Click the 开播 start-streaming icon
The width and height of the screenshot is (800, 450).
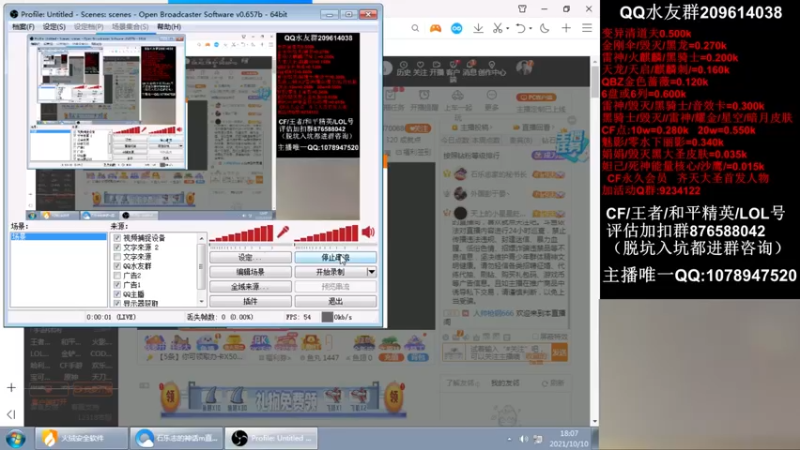coord(437,68)
